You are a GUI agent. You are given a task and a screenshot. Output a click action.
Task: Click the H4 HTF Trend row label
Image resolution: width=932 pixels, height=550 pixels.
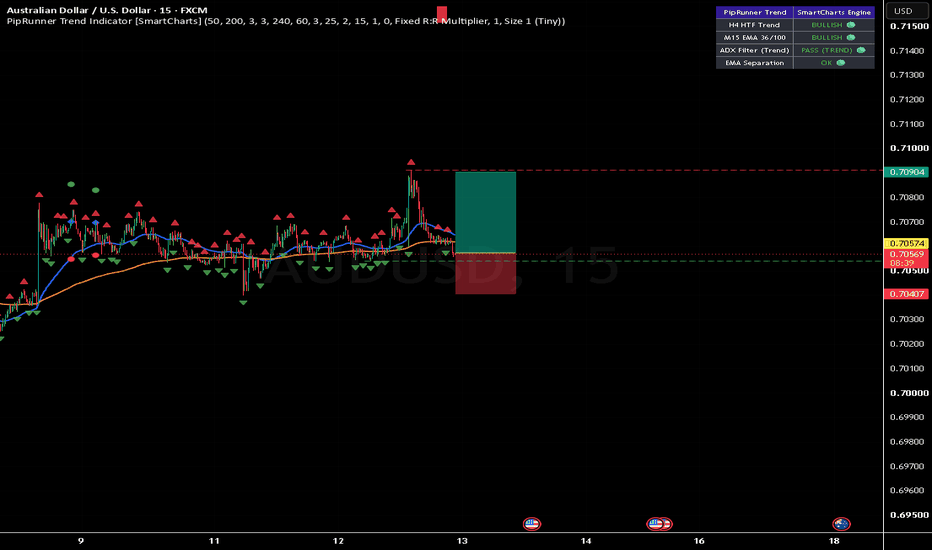pos(755,25)
